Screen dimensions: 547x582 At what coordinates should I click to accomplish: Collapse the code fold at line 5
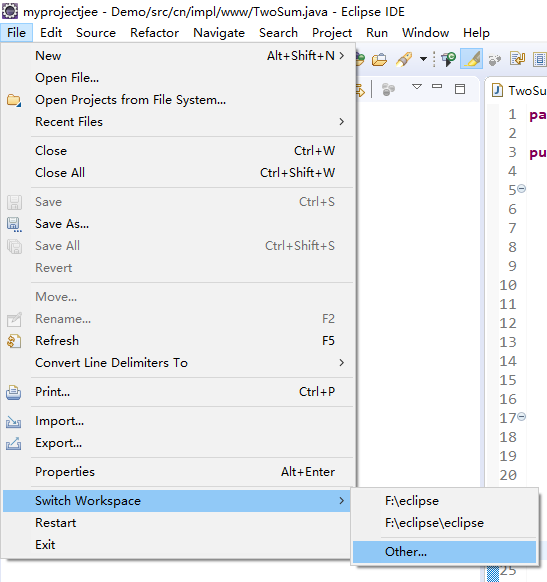(x=521, y=189)
